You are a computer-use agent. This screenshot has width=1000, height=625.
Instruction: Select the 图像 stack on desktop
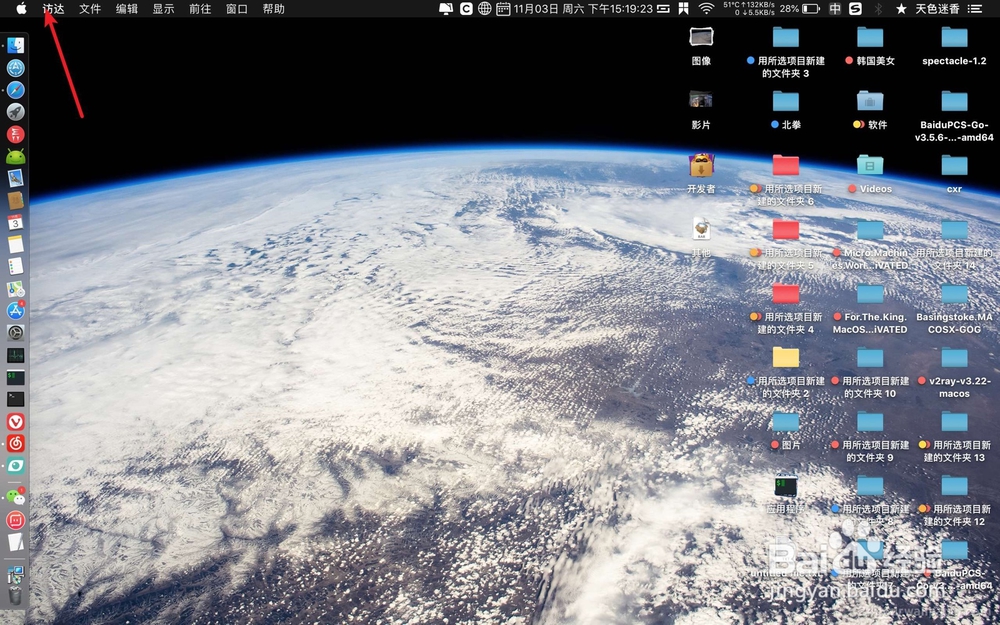[x=701, y=37]
